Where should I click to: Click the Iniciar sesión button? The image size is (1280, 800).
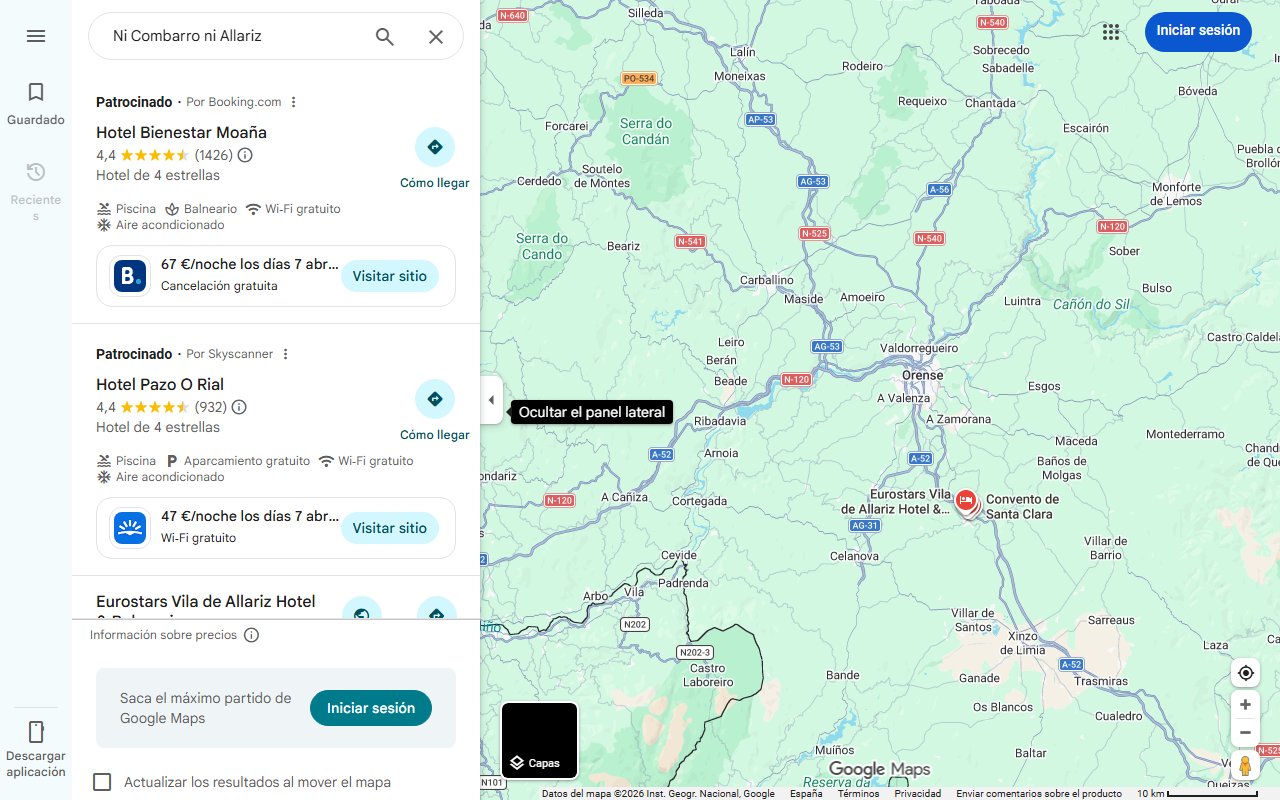pos(1197,31)
